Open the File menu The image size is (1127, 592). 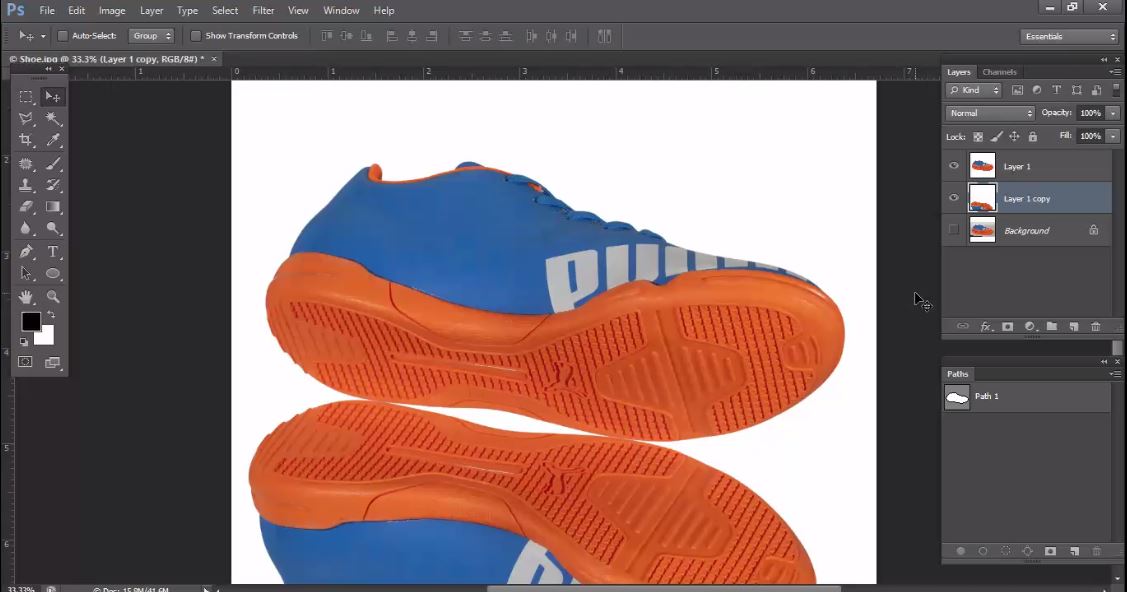pos(47,11)
